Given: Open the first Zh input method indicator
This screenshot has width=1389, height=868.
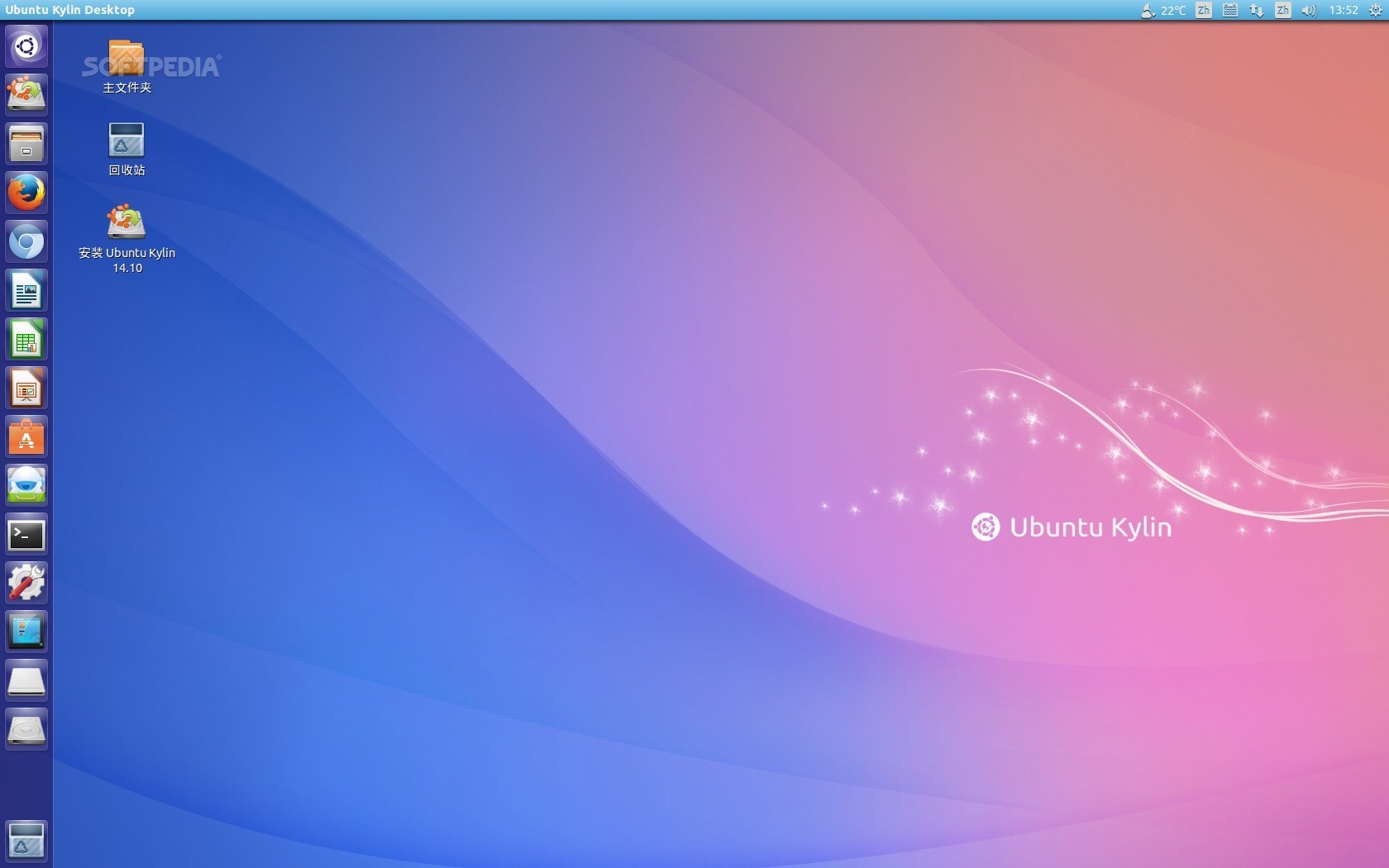Looking at the screenshot, I should pyautogui.click(x=1204, y=10).
